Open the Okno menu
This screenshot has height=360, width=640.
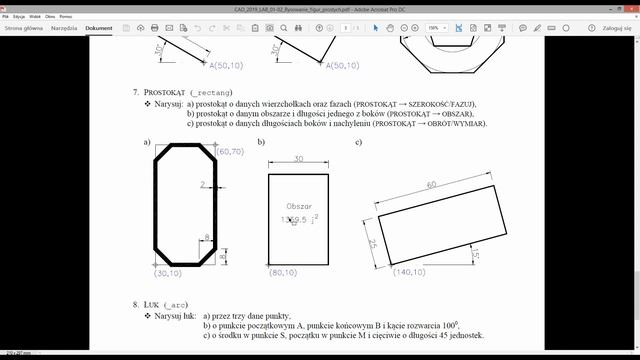[50, 17]
